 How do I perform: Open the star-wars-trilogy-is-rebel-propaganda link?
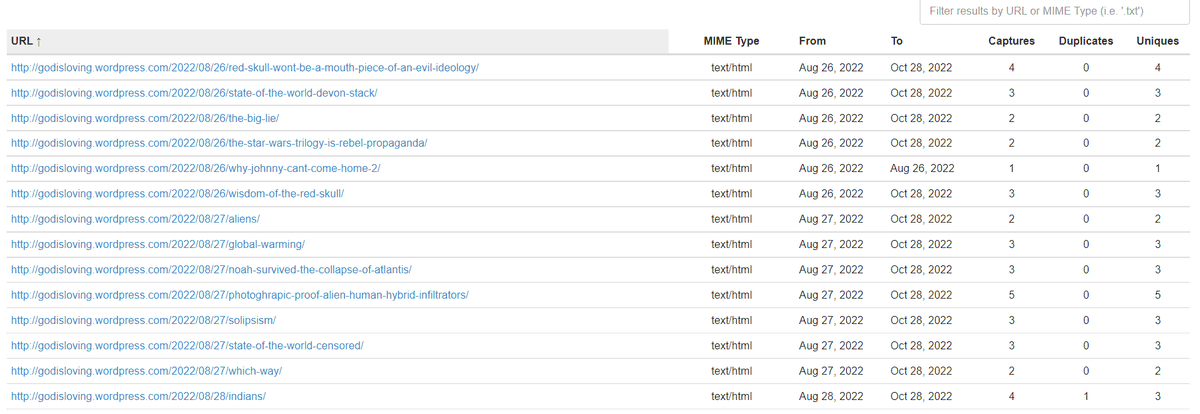click(219, 143)
